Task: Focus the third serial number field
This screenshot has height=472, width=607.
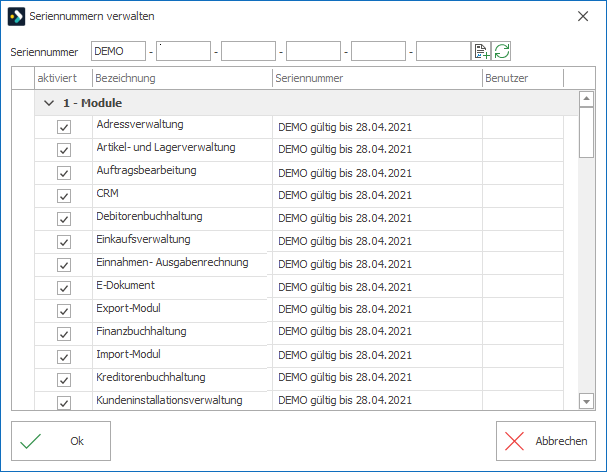Action: (249, 51)
